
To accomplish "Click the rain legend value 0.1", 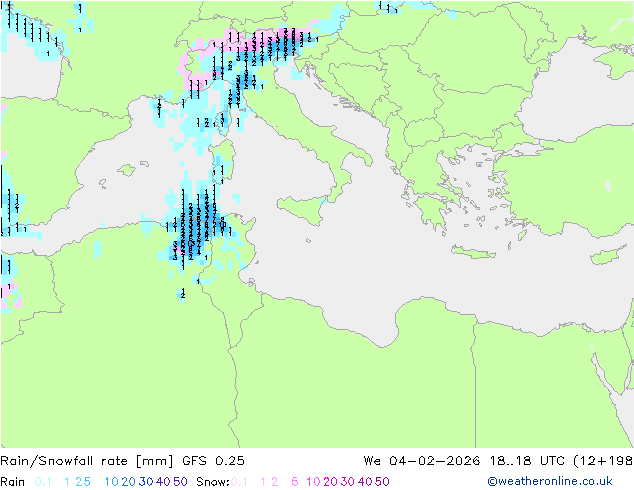I will click(x=43, y=482).
